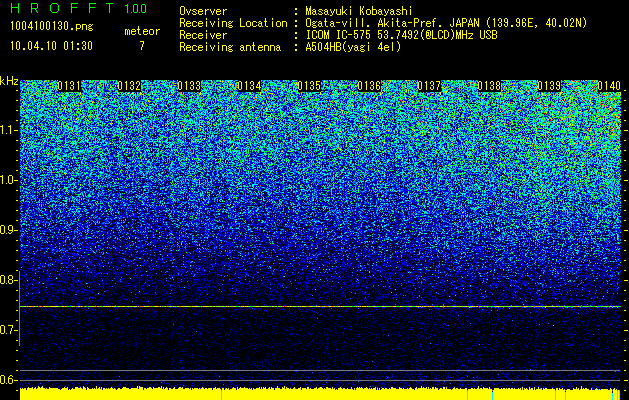
Task: Click the bright yellow-green carrier line near 0.75 kHz
Action: pos(320,307)
